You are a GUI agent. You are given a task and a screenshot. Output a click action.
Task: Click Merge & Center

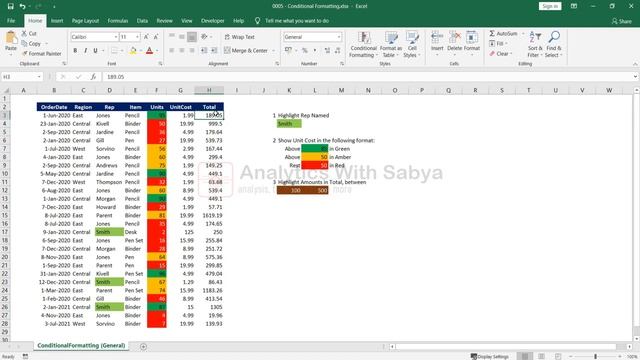[246, 51]
